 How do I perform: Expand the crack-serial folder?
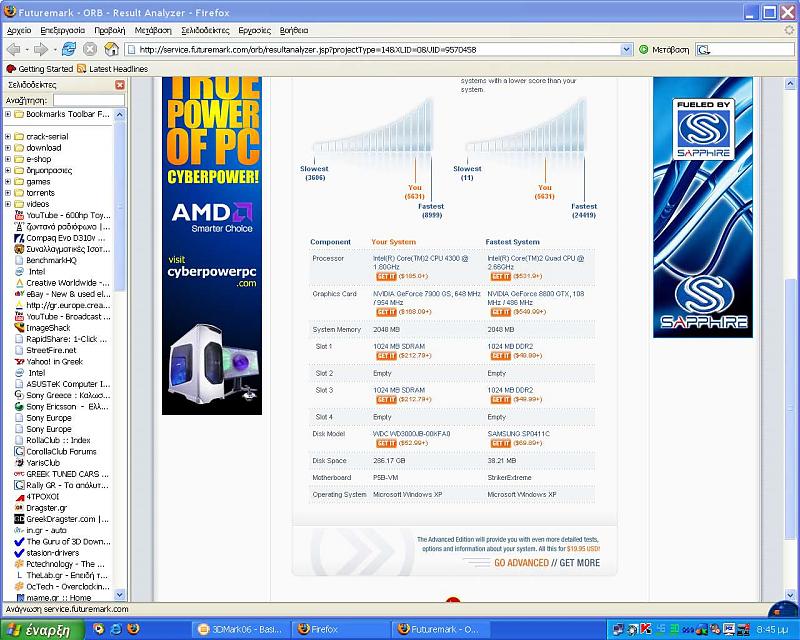tap(8, 136)
